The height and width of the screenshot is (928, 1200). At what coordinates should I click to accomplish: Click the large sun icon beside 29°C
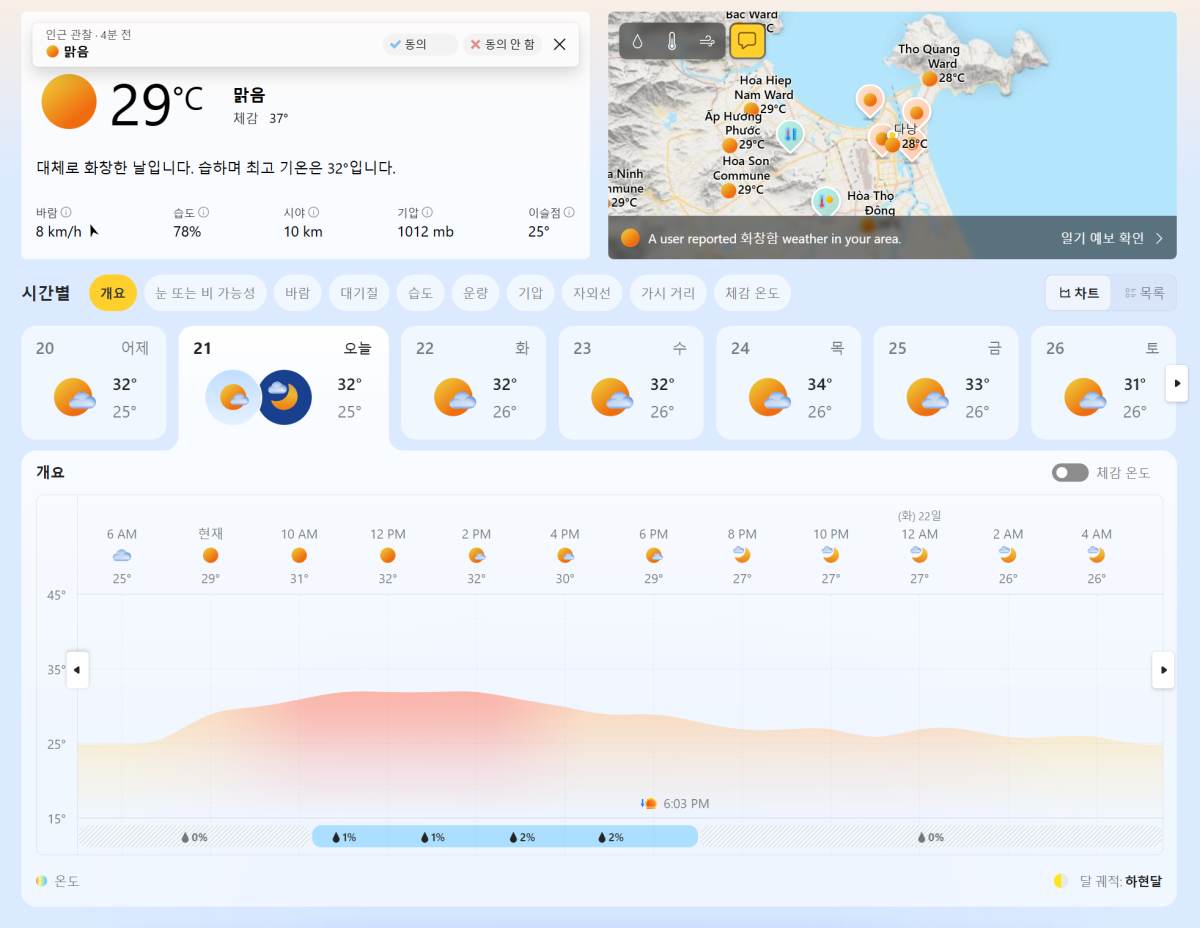pyautogui.click(x=69, y=101)
